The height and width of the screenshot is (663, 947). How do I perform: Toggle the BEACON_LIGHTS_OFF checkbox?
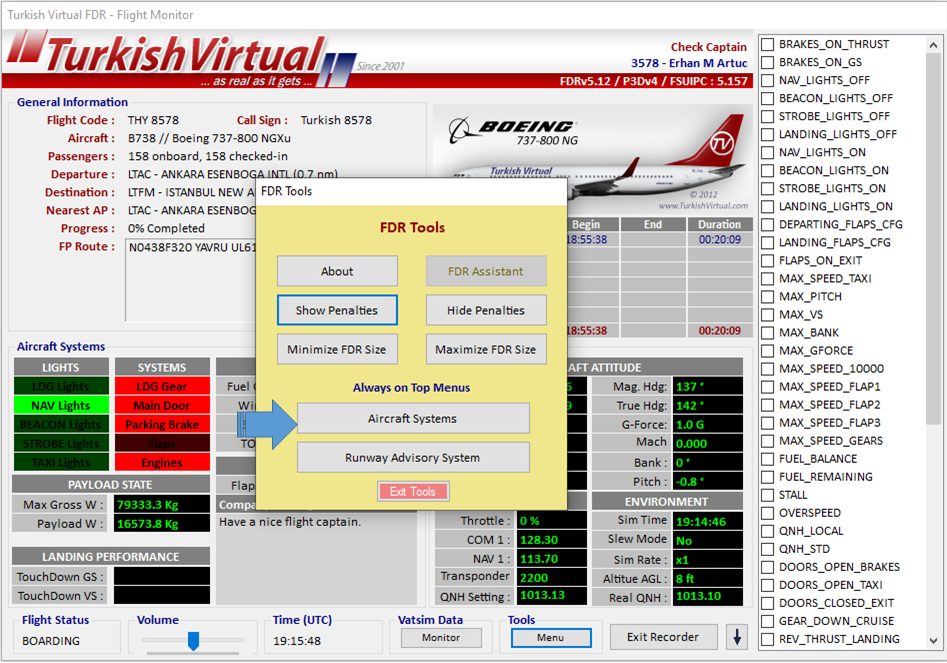point(768,98)
